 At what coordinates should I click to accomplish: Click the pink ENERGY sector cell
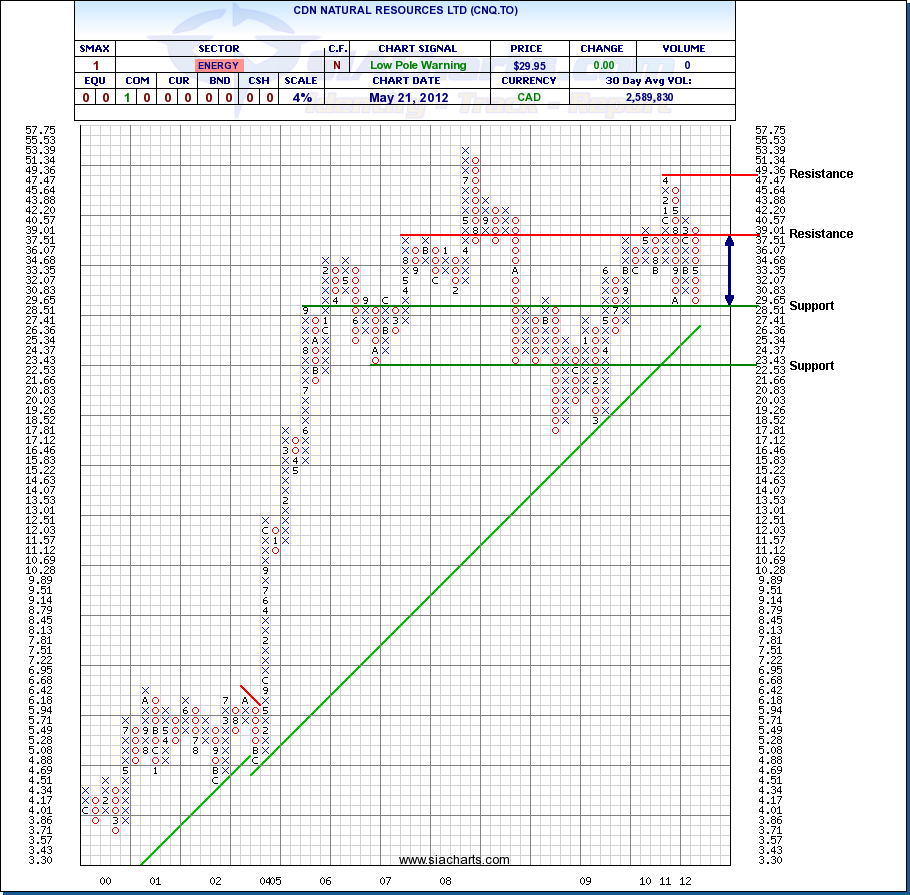pyautogui.click(x=218, y=65)
